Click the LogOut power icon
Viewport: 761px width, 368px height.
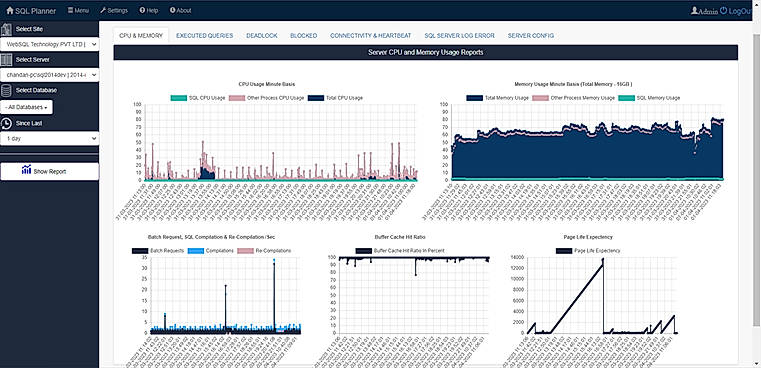(724, 10)
